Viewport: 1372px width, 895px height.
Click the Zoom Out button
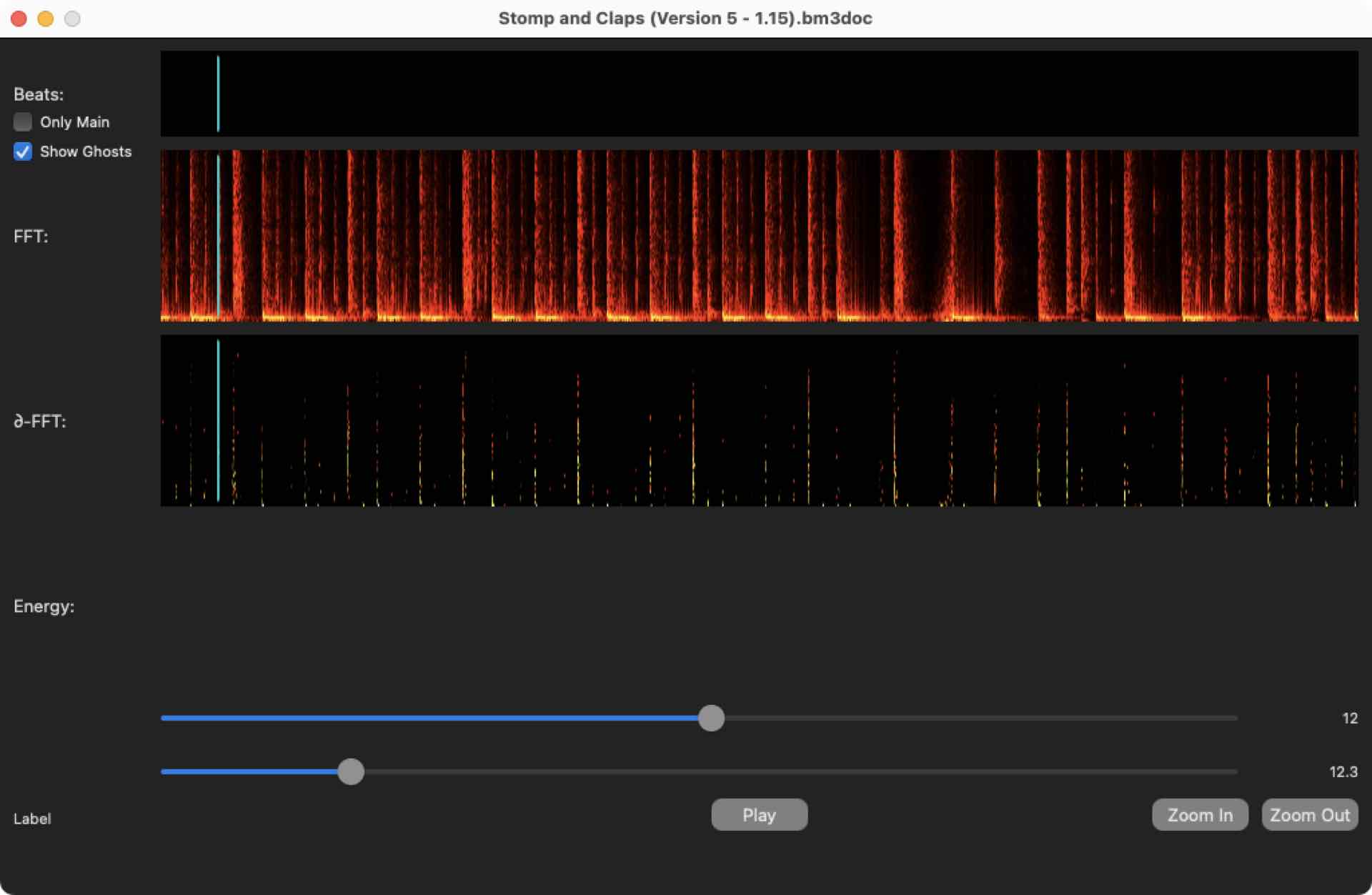pos(1309,815)
